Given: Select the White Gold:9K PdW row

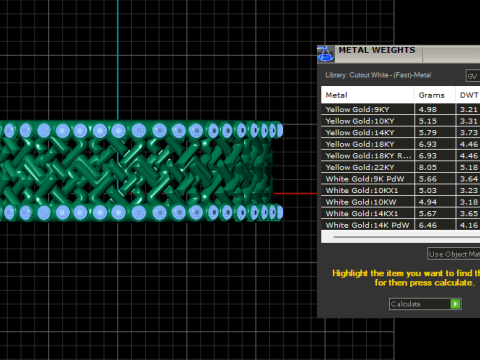Looking at the screenshot, I should coord(400,179).
